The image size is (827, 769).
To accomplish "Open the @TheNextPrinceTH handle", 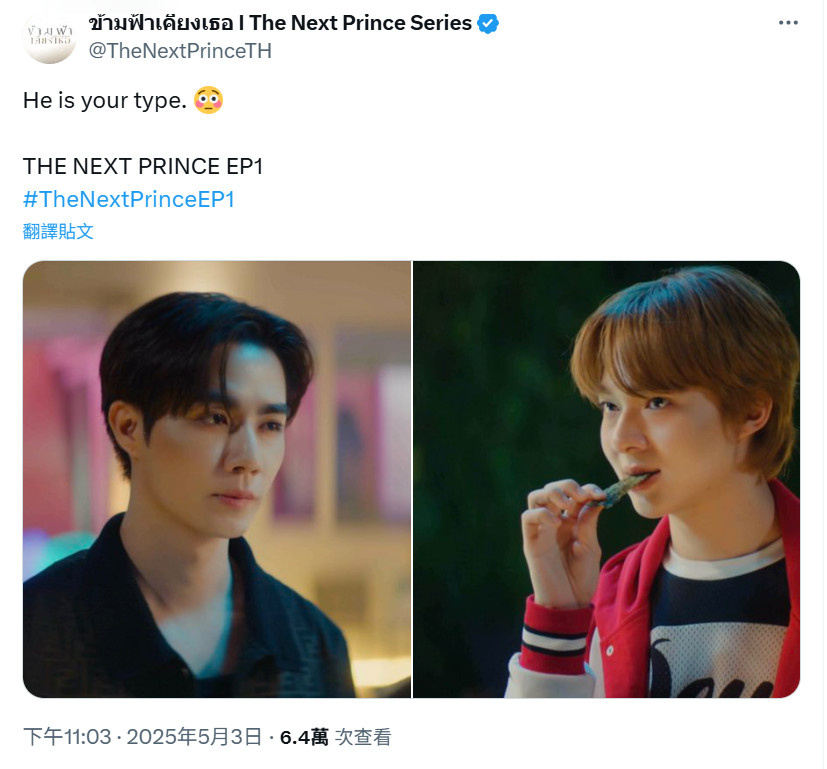I will [180, 51].
